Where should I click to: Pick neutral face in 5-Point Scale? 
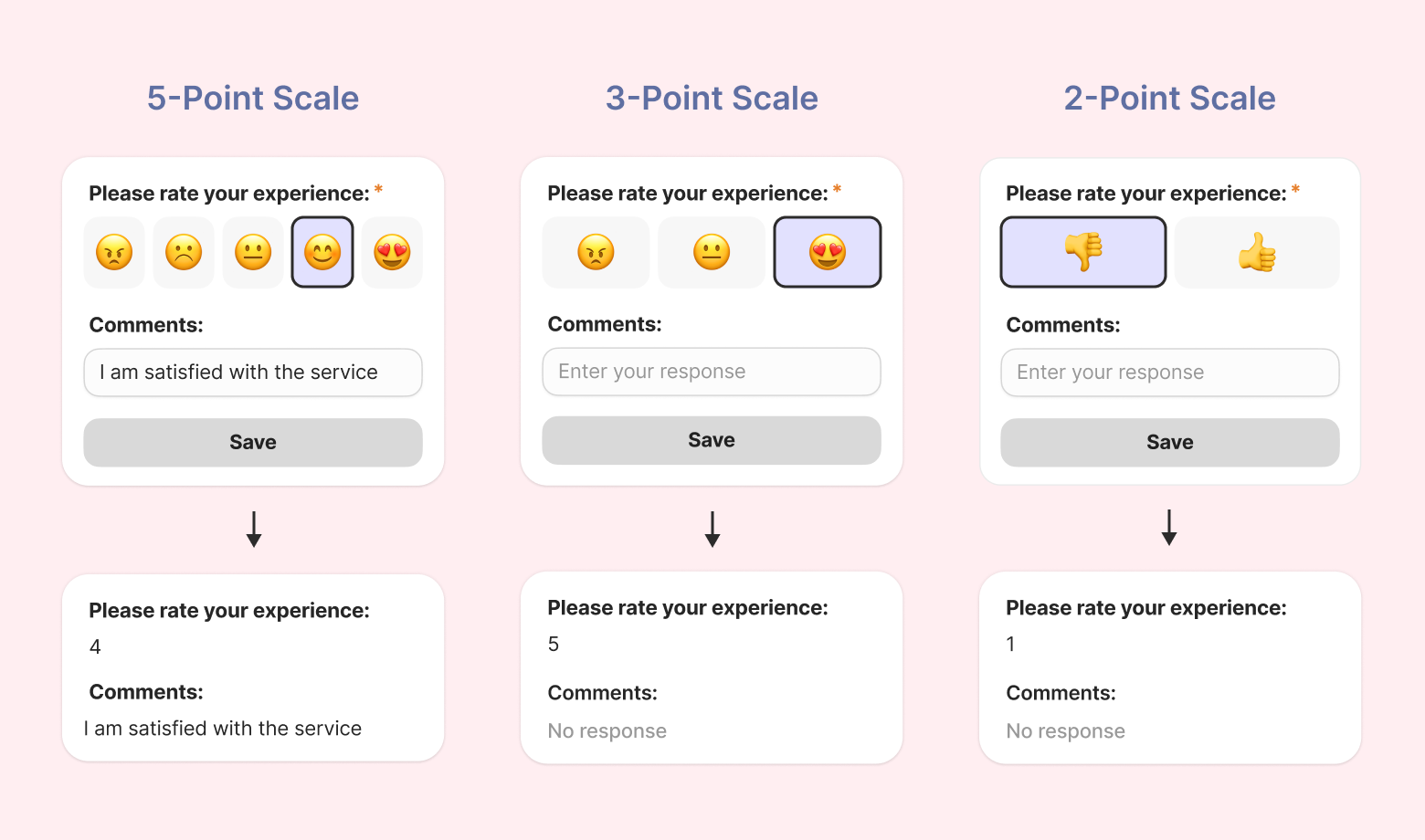point(253,252)
